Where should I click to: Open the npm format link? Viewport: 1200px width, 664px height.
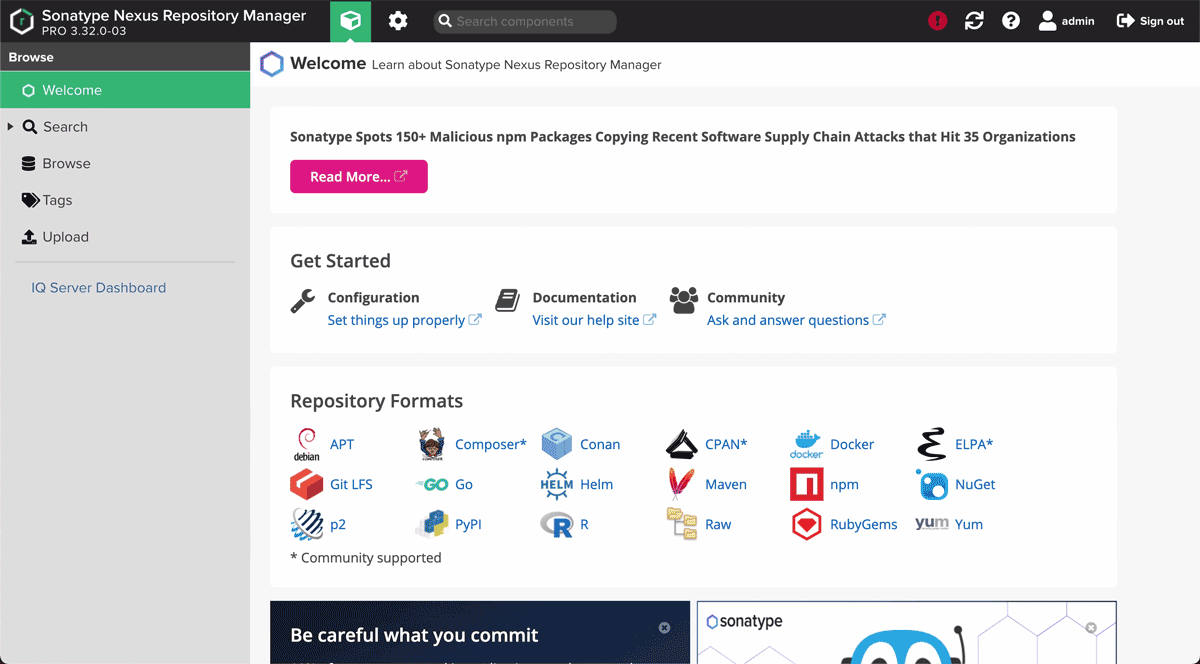[844, 484]
